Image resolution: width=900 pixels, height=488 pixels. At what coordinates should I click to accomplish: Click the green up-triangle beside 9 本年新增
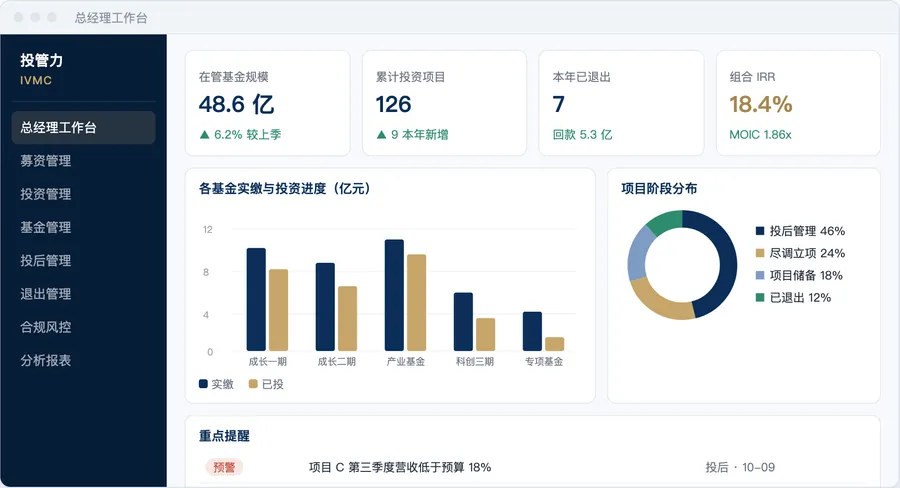(x=381, y=135)
